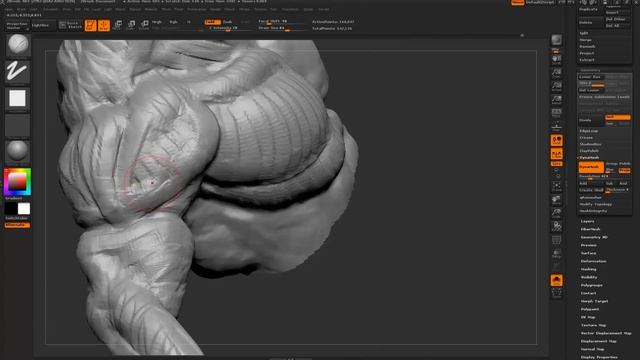Open the Geometry HD section

[x=594, y=237]
